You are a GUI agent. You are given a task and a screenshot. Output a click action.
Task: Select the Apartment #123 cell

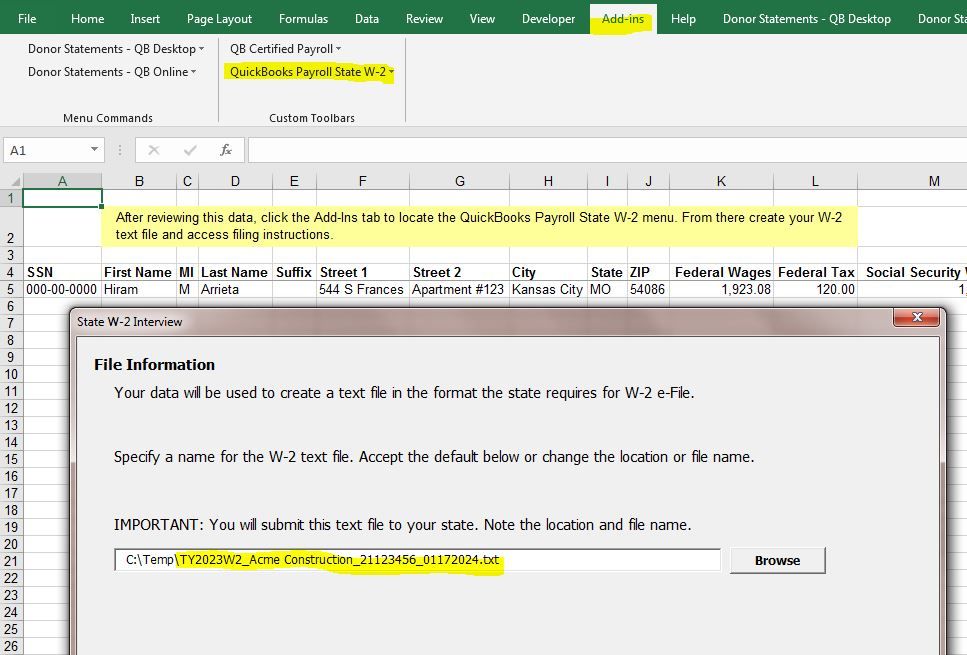coord(459,289)
